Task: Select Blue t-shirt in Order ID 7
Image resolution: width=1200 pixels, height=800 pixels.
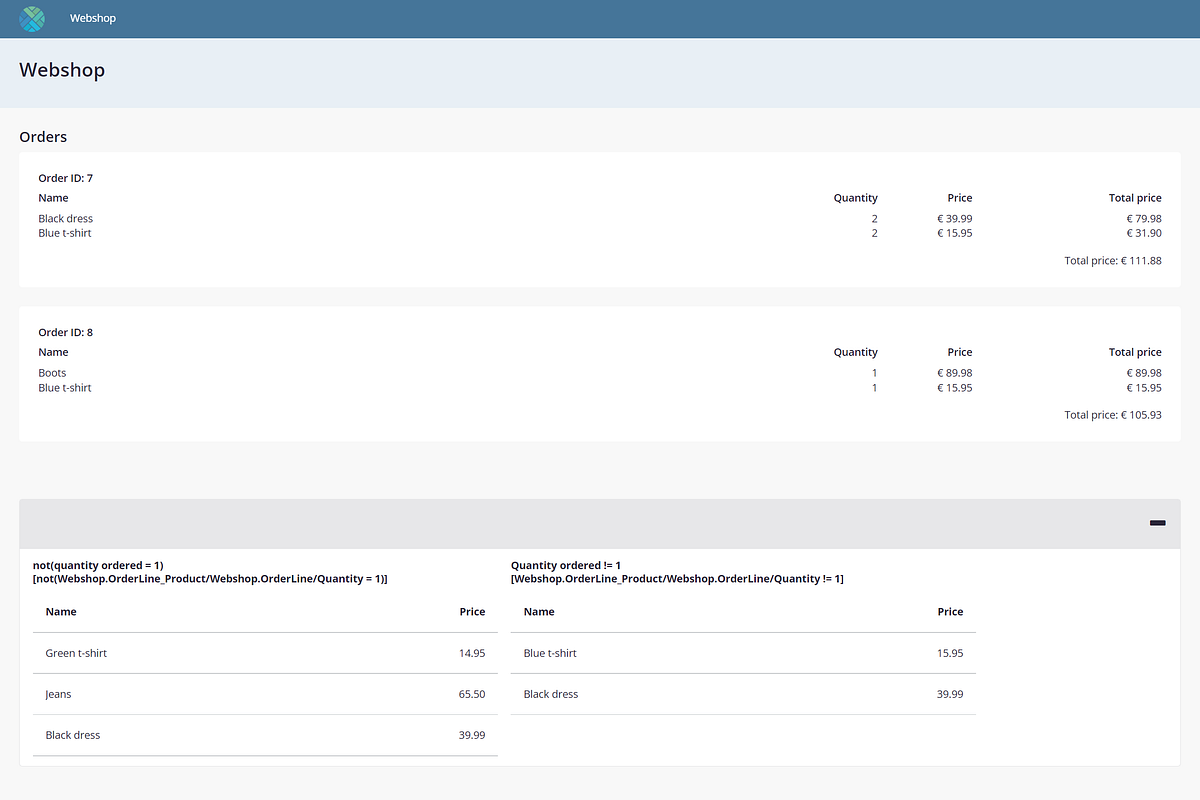Action: coord(64,232)
